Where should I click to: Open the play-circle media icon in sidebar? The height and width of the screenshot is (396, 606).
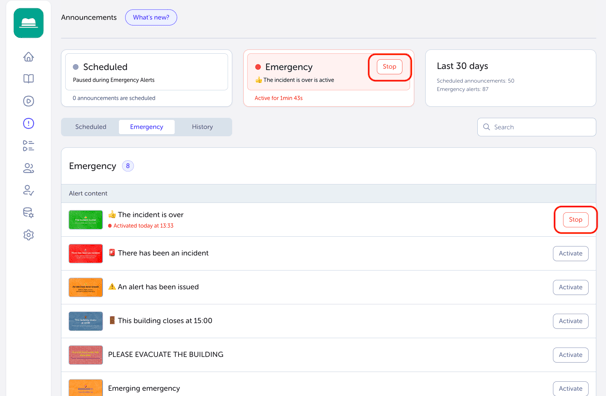[x=29, y=101]
